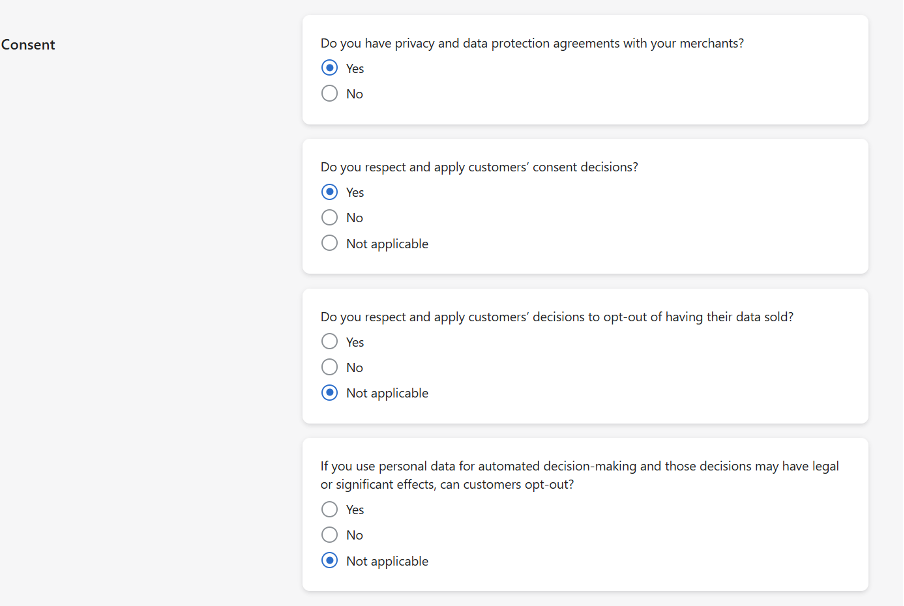The image size is (904, 606).
Task: Click the customers' consent decisions question text
Action: coord(479,167)
